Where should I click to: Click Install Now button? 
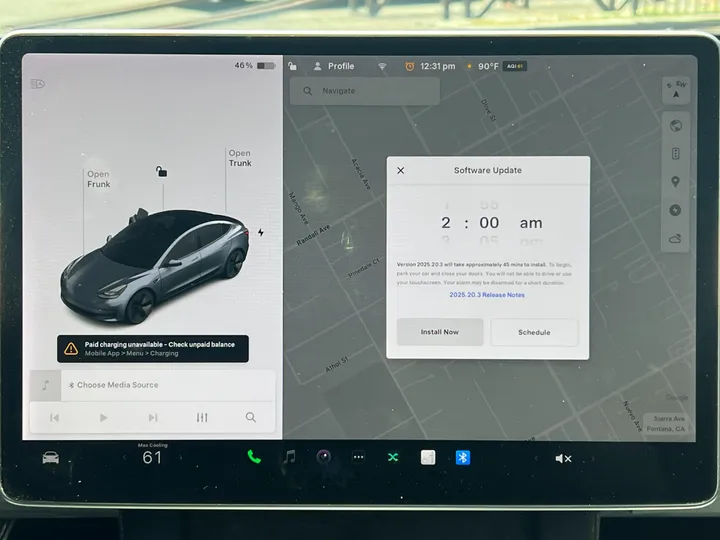pyautogui.click(x=440, y=332)
